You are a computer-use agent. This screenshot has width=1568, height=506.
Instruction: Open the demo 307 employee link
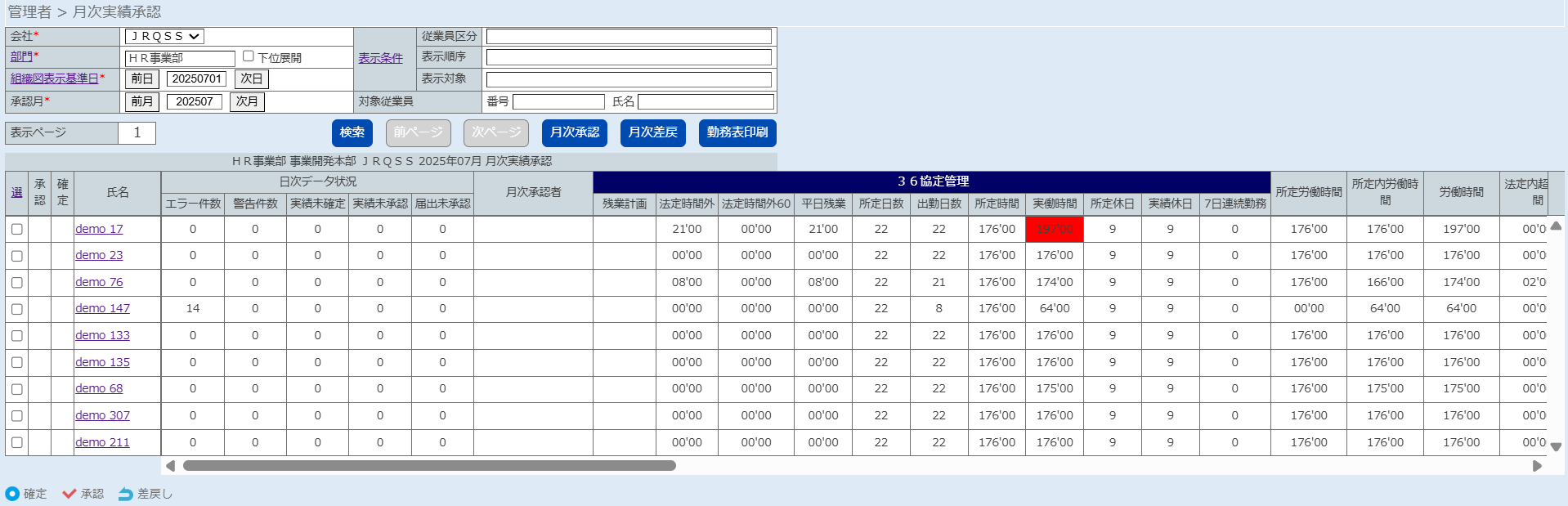point(102,415)
